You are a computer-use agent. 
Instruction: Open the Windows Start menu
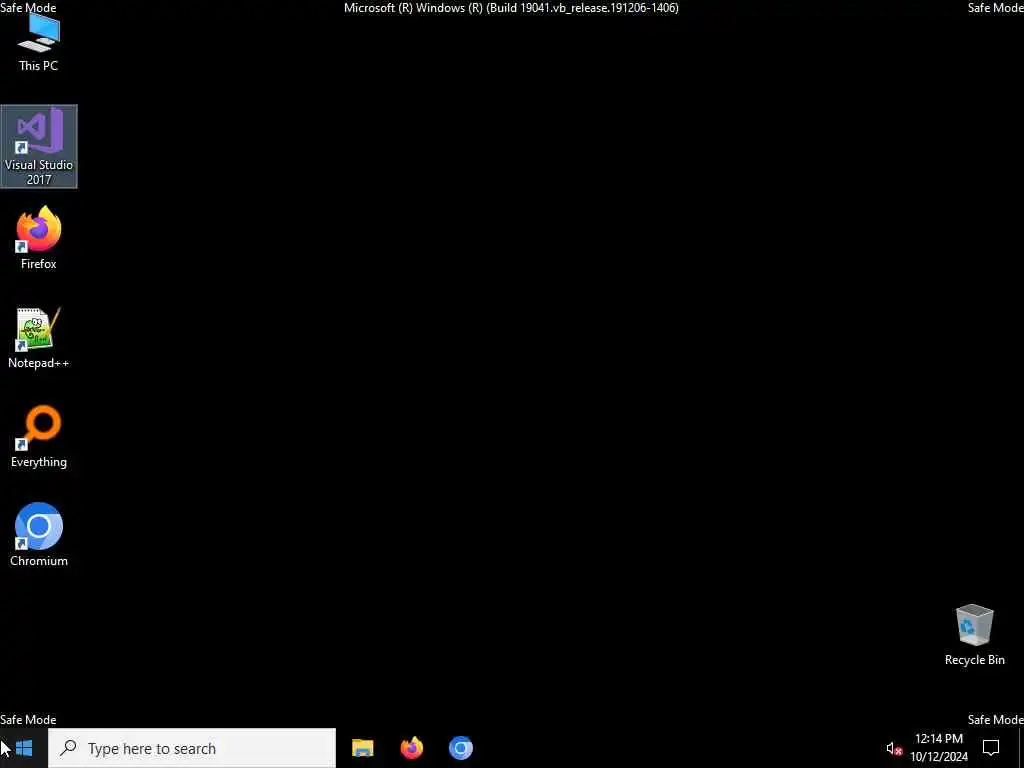point(24,748)
